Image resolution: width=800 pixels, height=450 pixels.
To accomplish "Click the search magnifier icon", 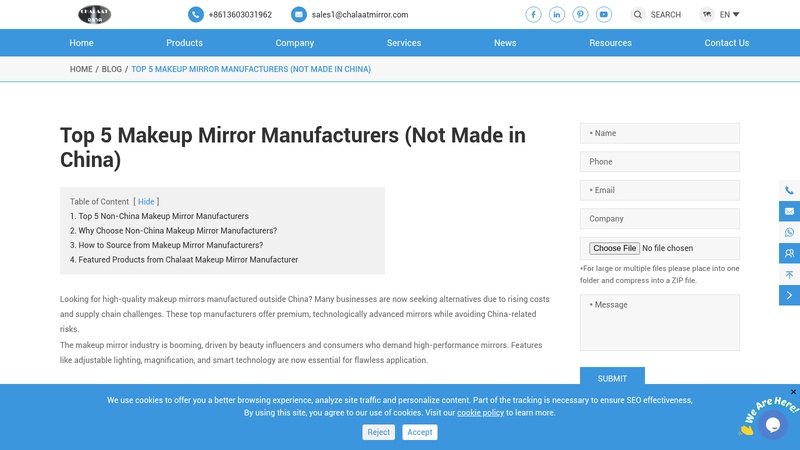I will [x=637, y=14].
